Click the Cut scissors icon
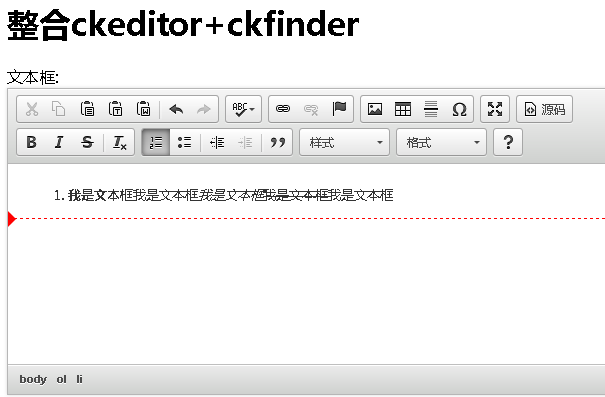 (x=32, y=109)
